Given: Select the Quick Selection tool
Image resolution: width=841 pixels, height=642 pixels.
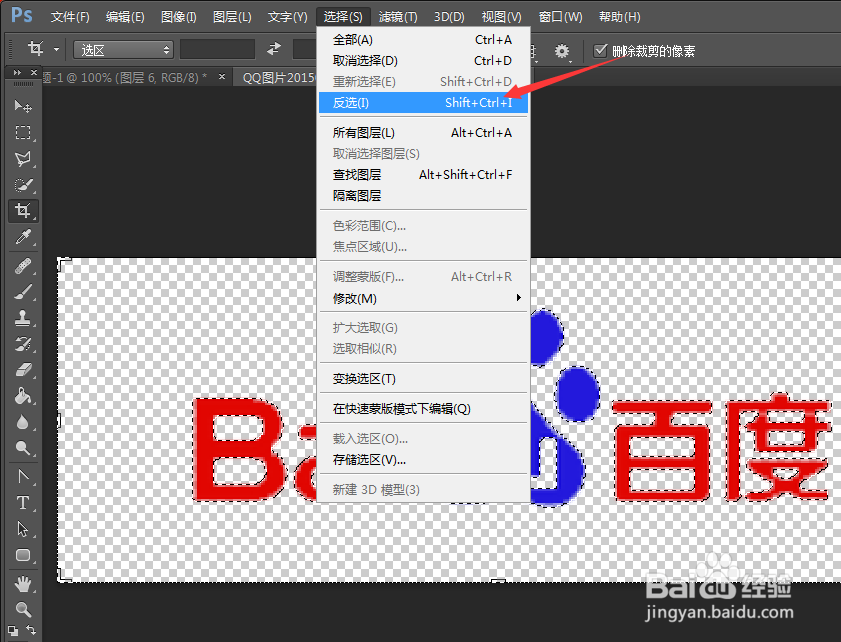Looking at the screenshot, I should click(x=23, y=185).
